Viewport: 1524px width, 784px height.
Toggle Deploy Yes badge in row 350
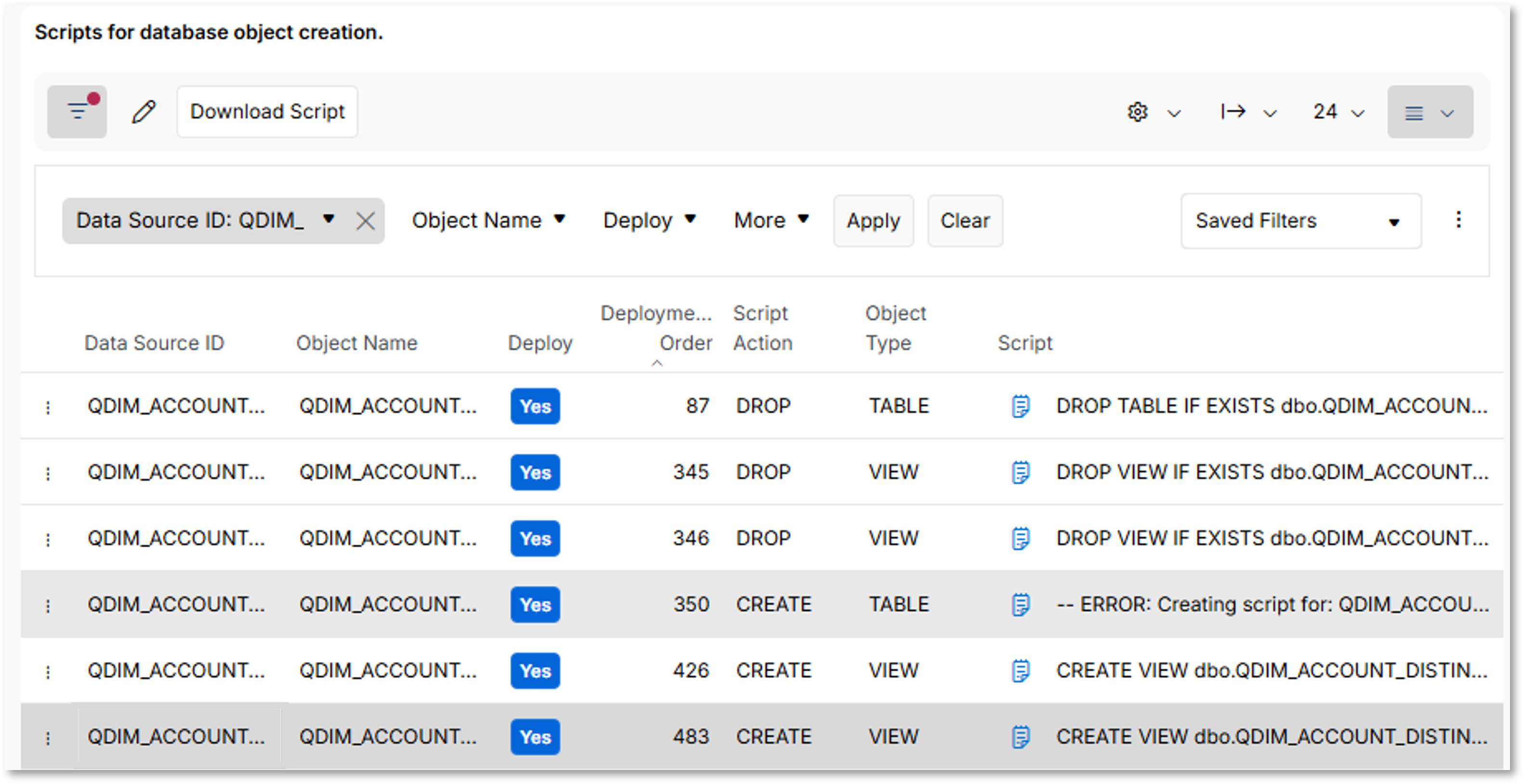click(535, 605)
